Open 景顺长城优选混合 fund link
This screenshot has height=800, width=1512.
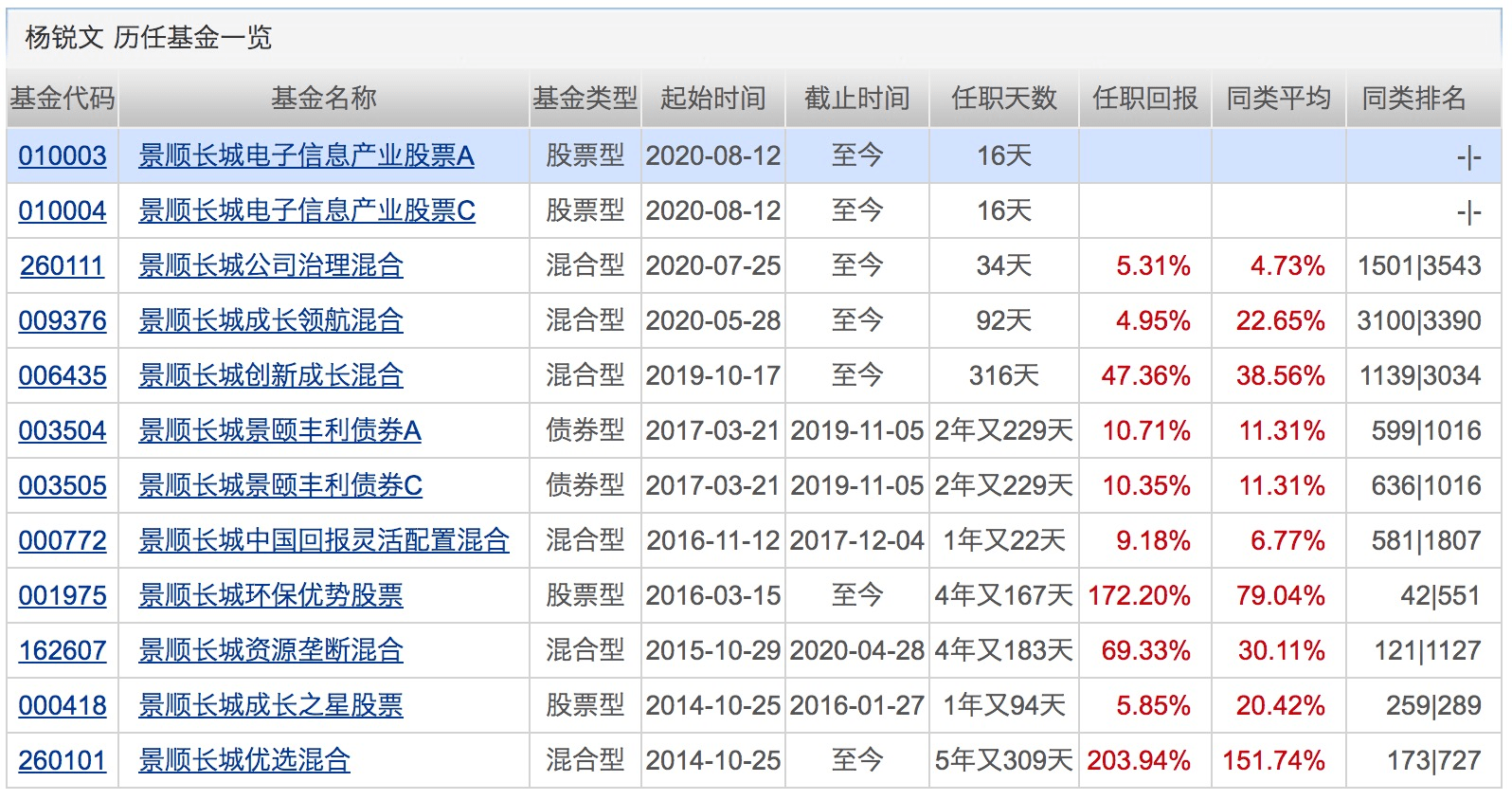(244, 760)
